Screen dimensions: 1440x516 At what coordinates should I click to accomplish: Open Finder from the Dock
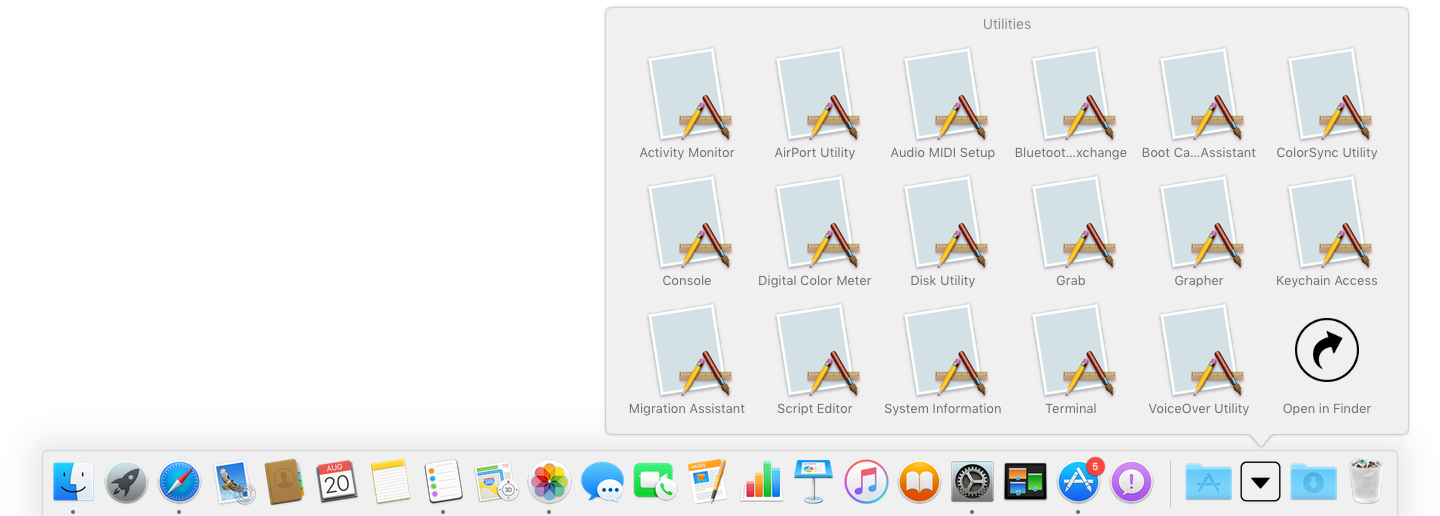[x=73, y=482]
